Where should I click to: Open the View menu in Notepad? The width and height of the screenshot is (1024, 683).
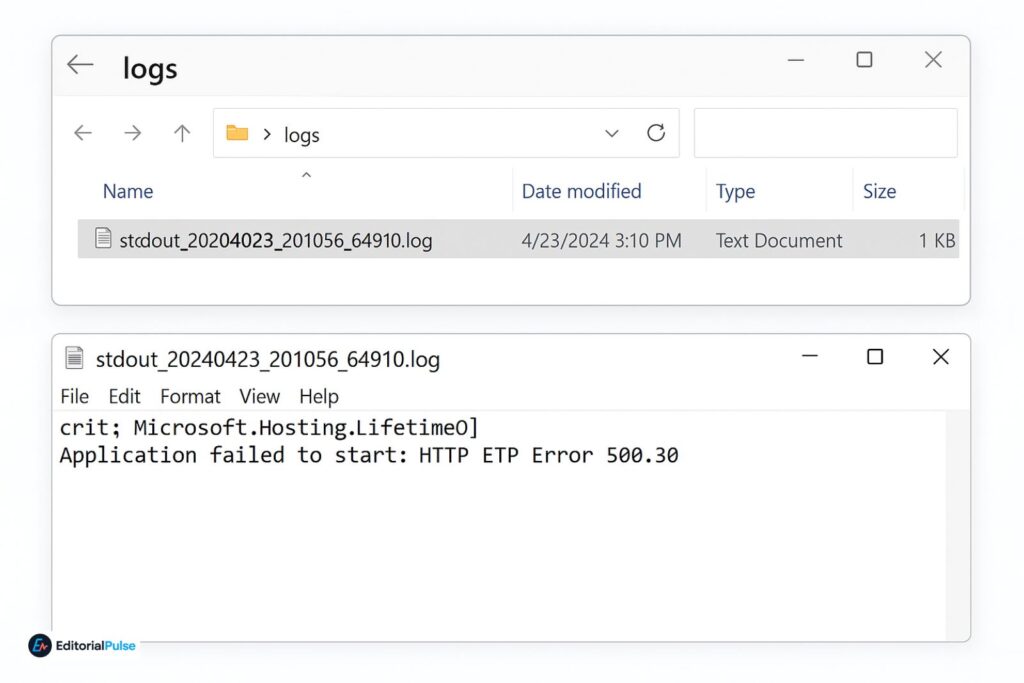click(259, 396)
